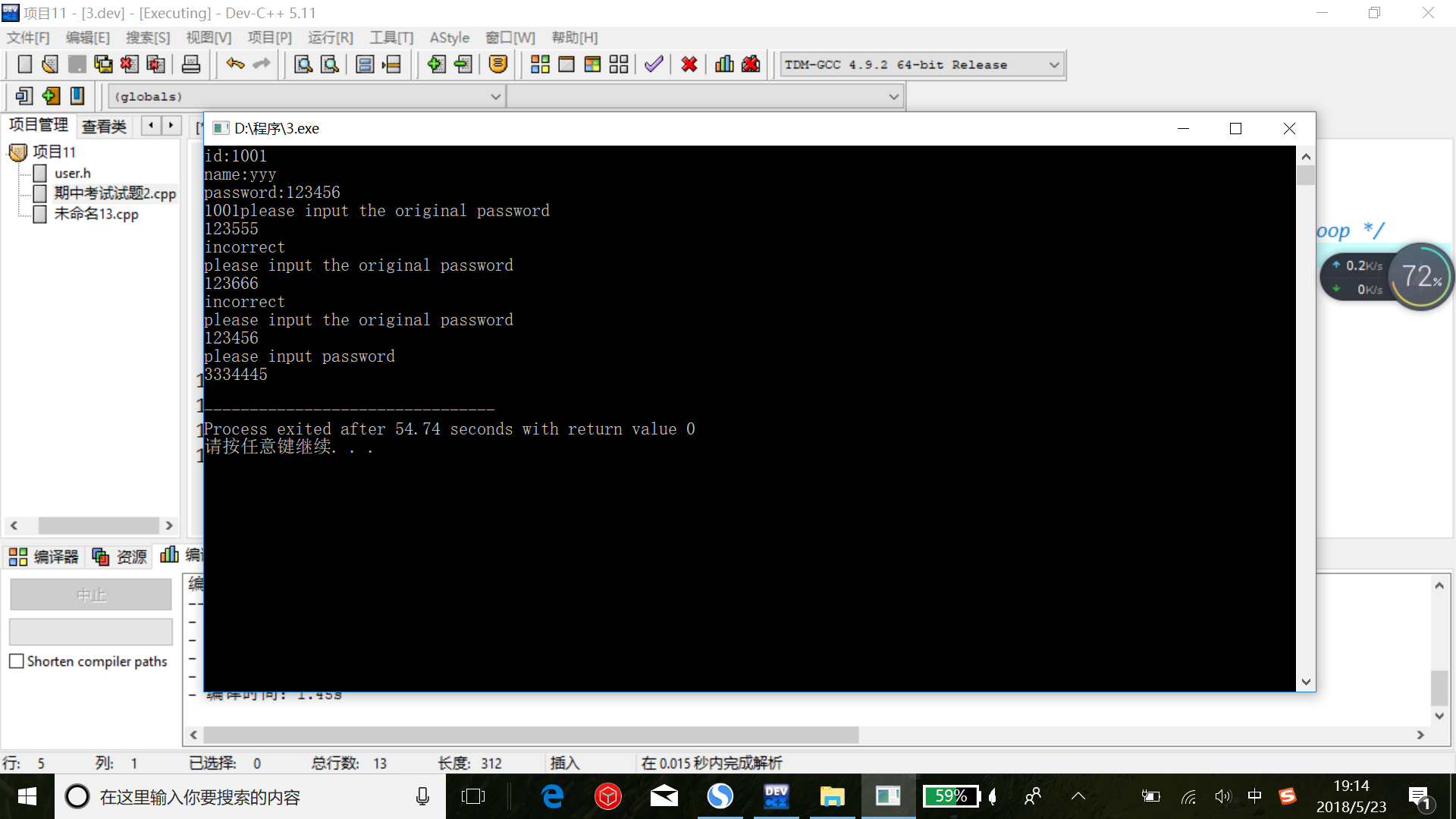
Task: Open the user.h file in project tree
Action: [72, 173]
